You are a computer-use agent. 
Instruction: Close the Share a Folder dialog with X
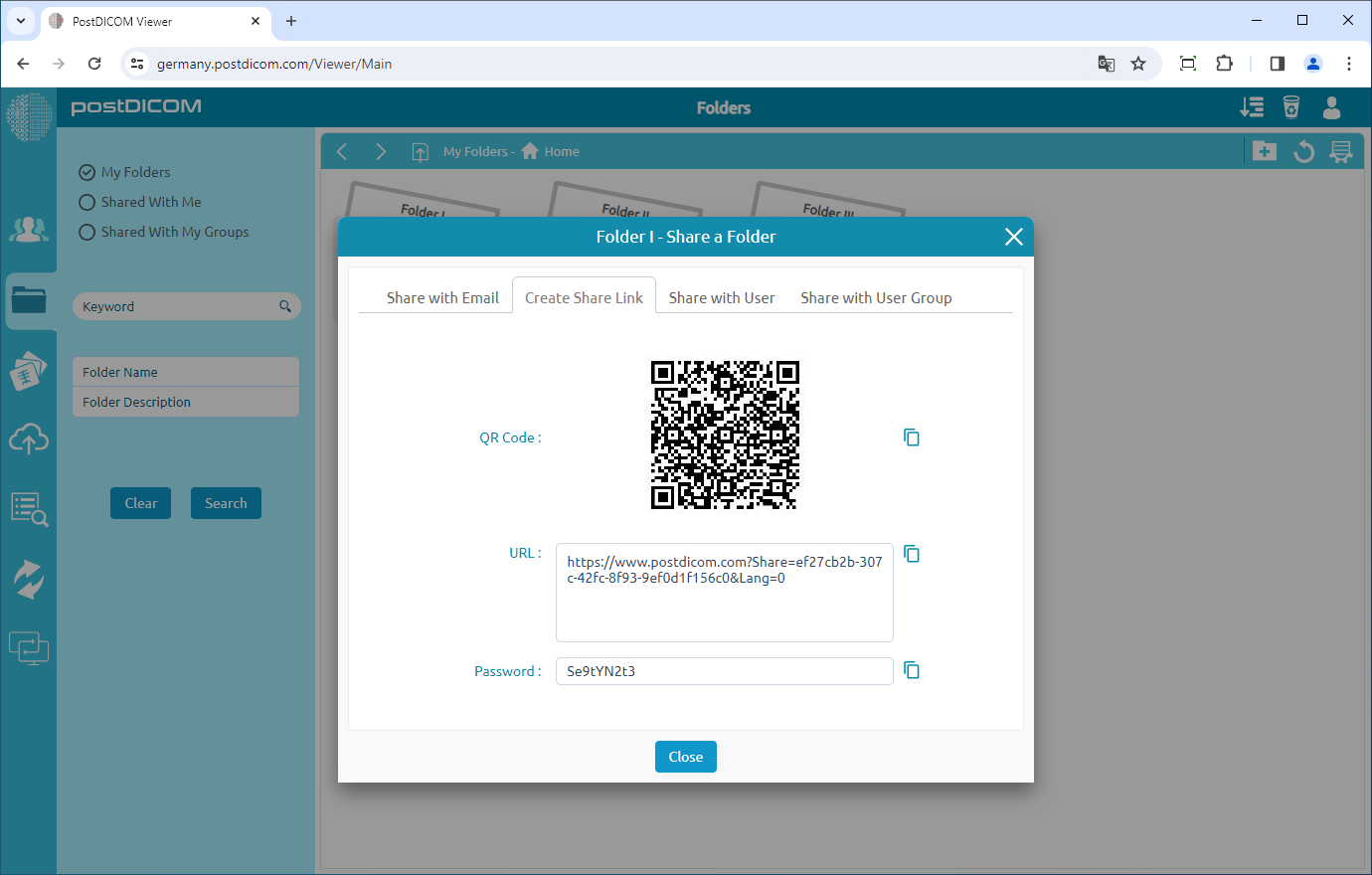tap(1013, 237)
